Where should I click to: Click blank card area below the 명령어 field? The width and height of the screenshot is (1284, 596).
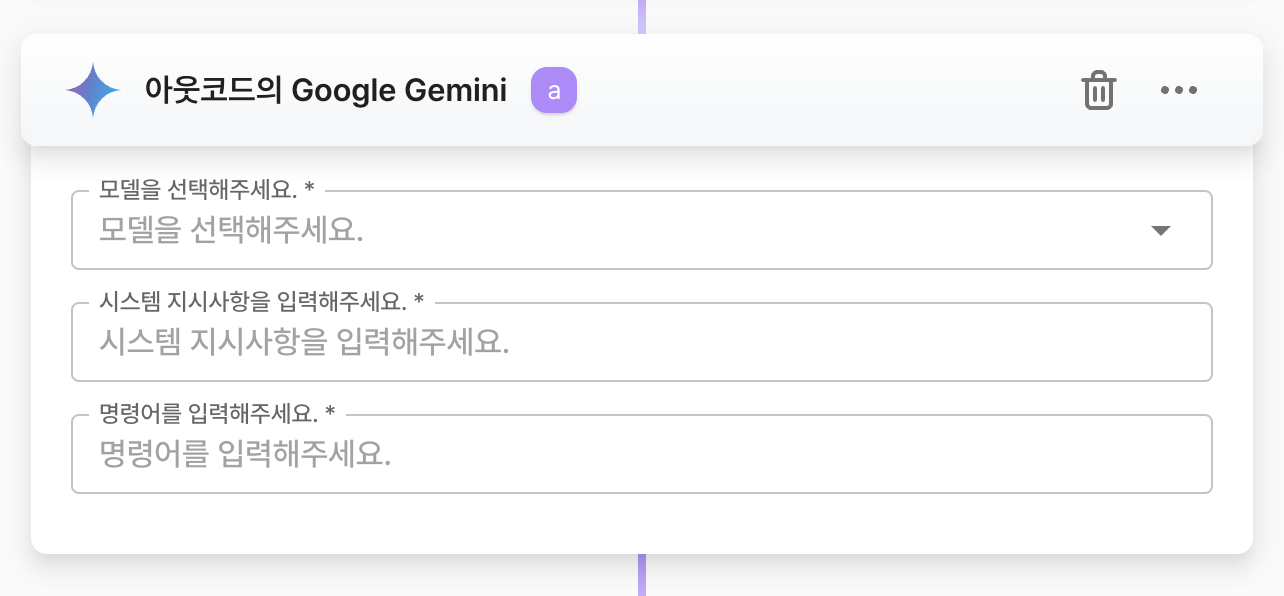point(640,523)
